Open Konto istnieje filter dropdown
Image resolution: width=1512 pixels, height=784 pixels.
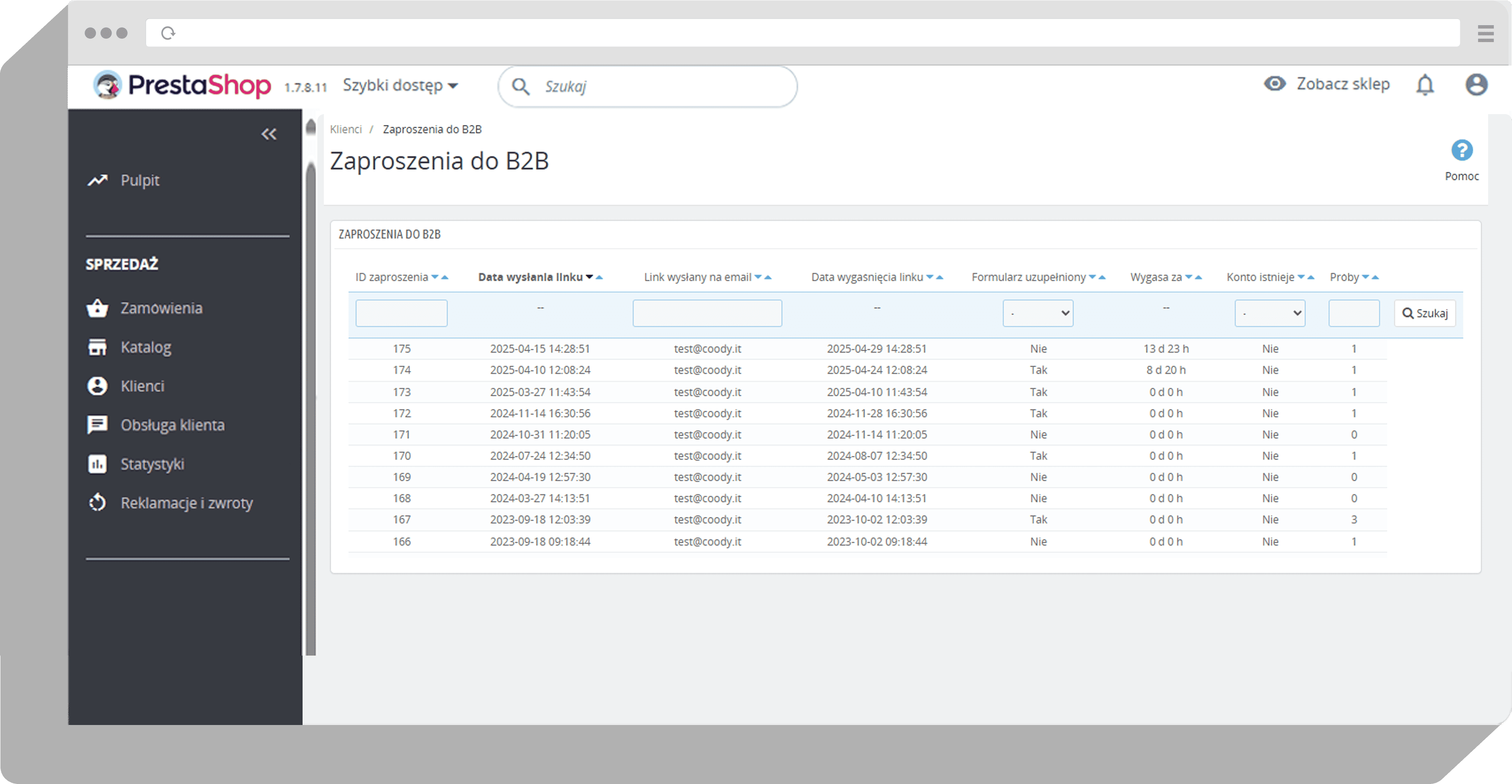pyautogui.click(x=1269, y=313)
